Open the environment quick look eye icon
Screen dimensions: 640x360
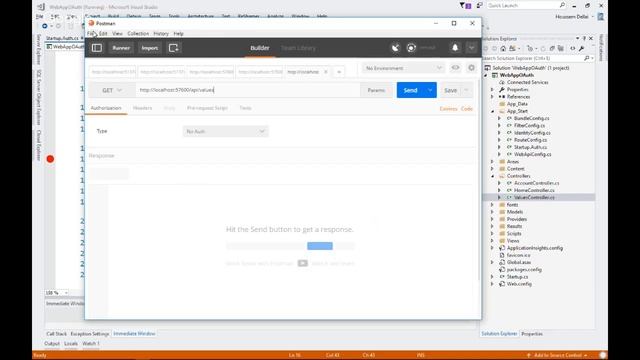coord(455,68)
